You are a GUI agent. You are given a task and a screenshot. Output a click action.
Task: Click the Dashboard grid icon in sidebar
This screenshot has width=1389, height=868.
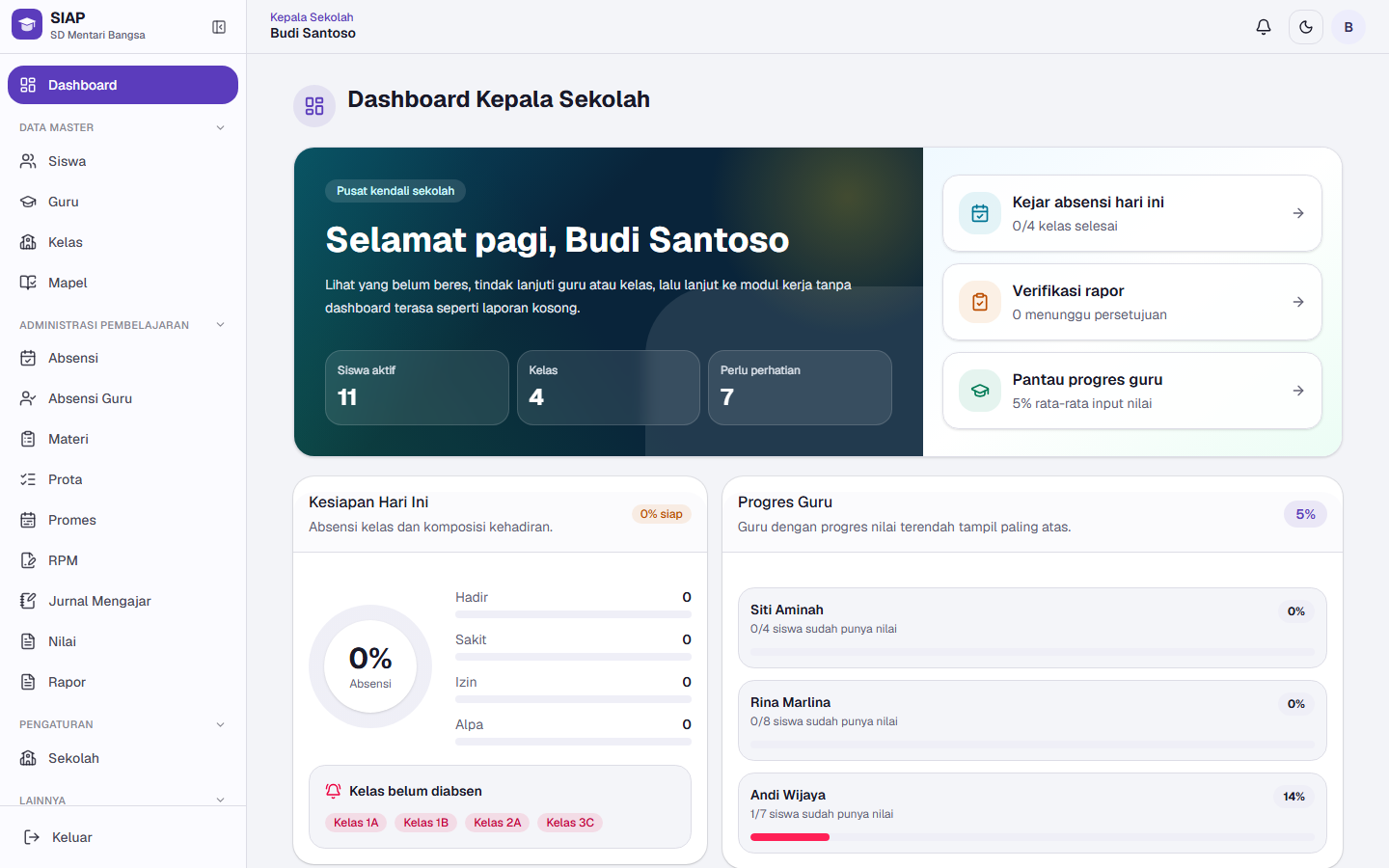coord(28,85)
